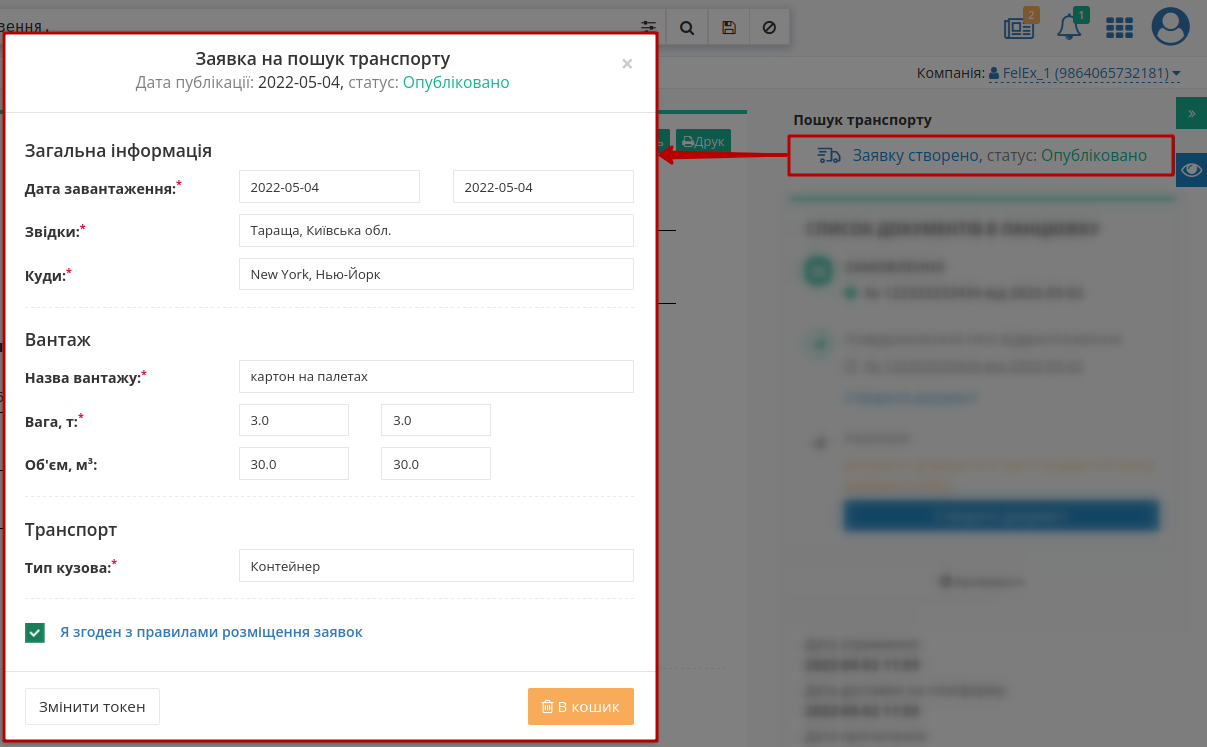Open the user profile avatar icon
Screen dimensions: 1207x747
pos(1170,27)
